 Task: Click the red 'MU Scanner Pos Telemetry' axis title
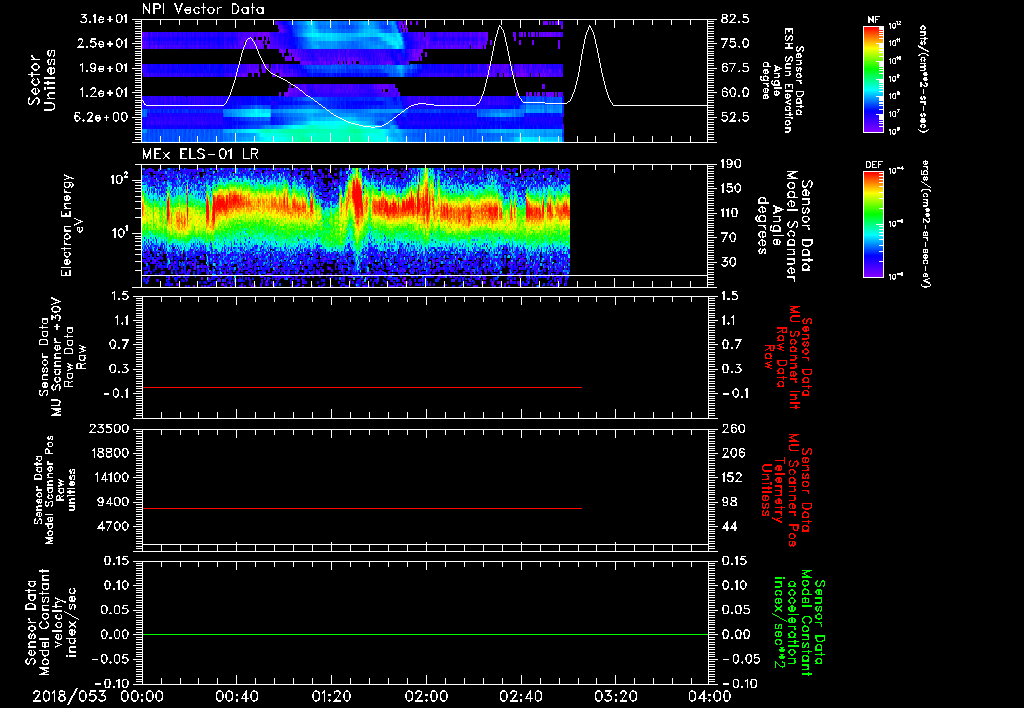point(788,489)
